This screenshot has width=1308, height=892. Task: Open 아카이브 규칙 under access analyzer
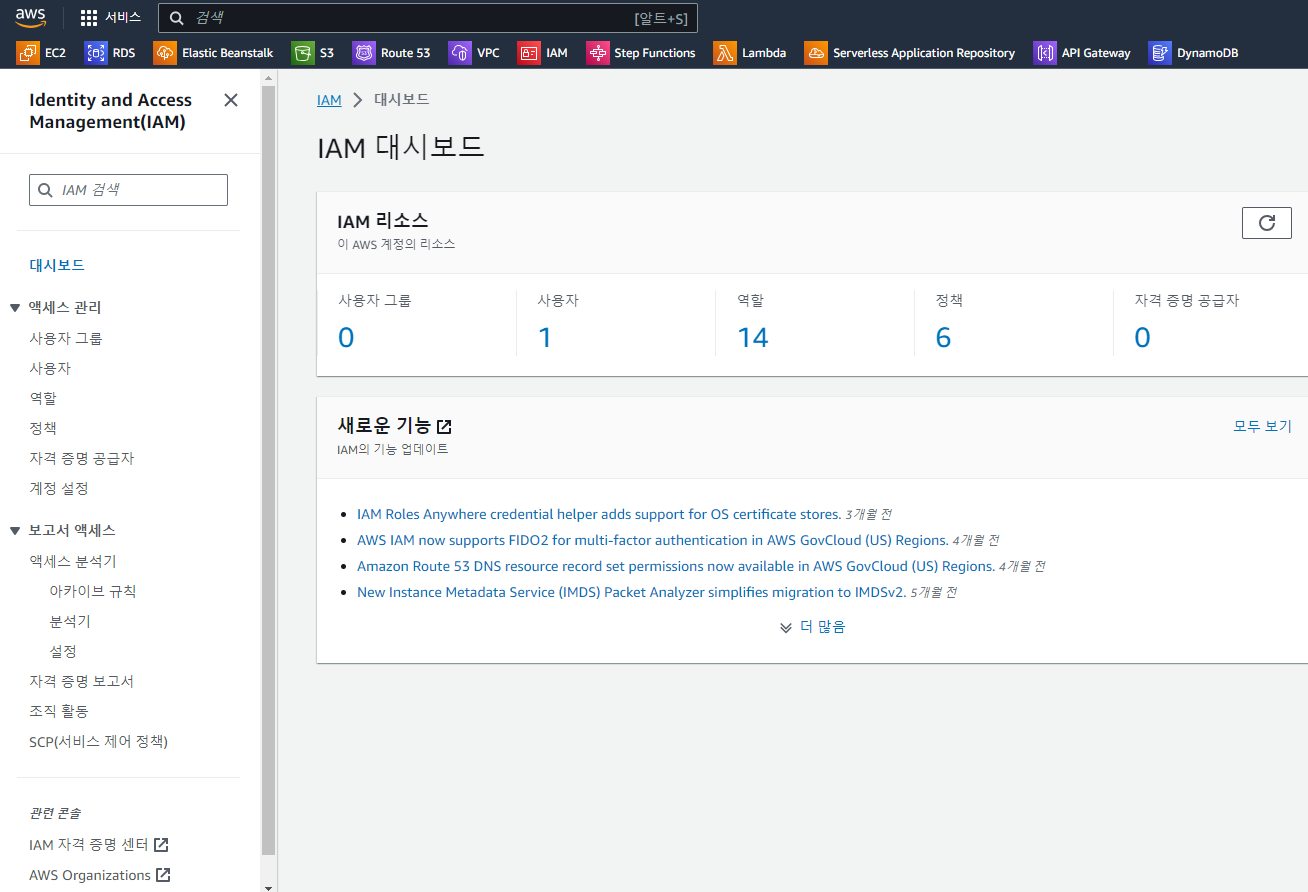(x=93, y=591)
